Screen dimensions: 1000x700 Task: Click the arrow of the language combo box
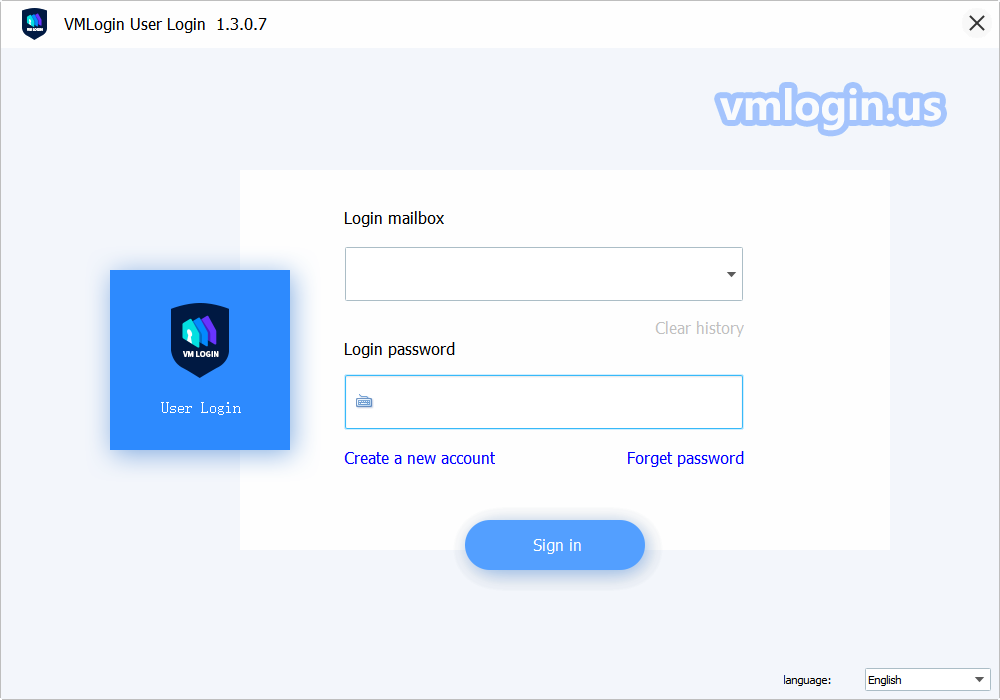979,680
